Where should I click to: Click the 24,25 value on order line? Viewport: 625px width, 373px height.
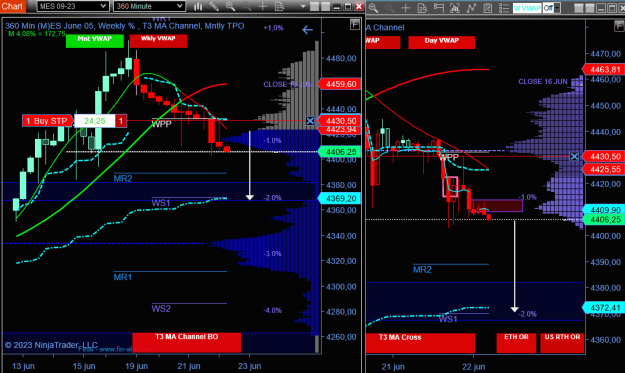tap(94, 121)
